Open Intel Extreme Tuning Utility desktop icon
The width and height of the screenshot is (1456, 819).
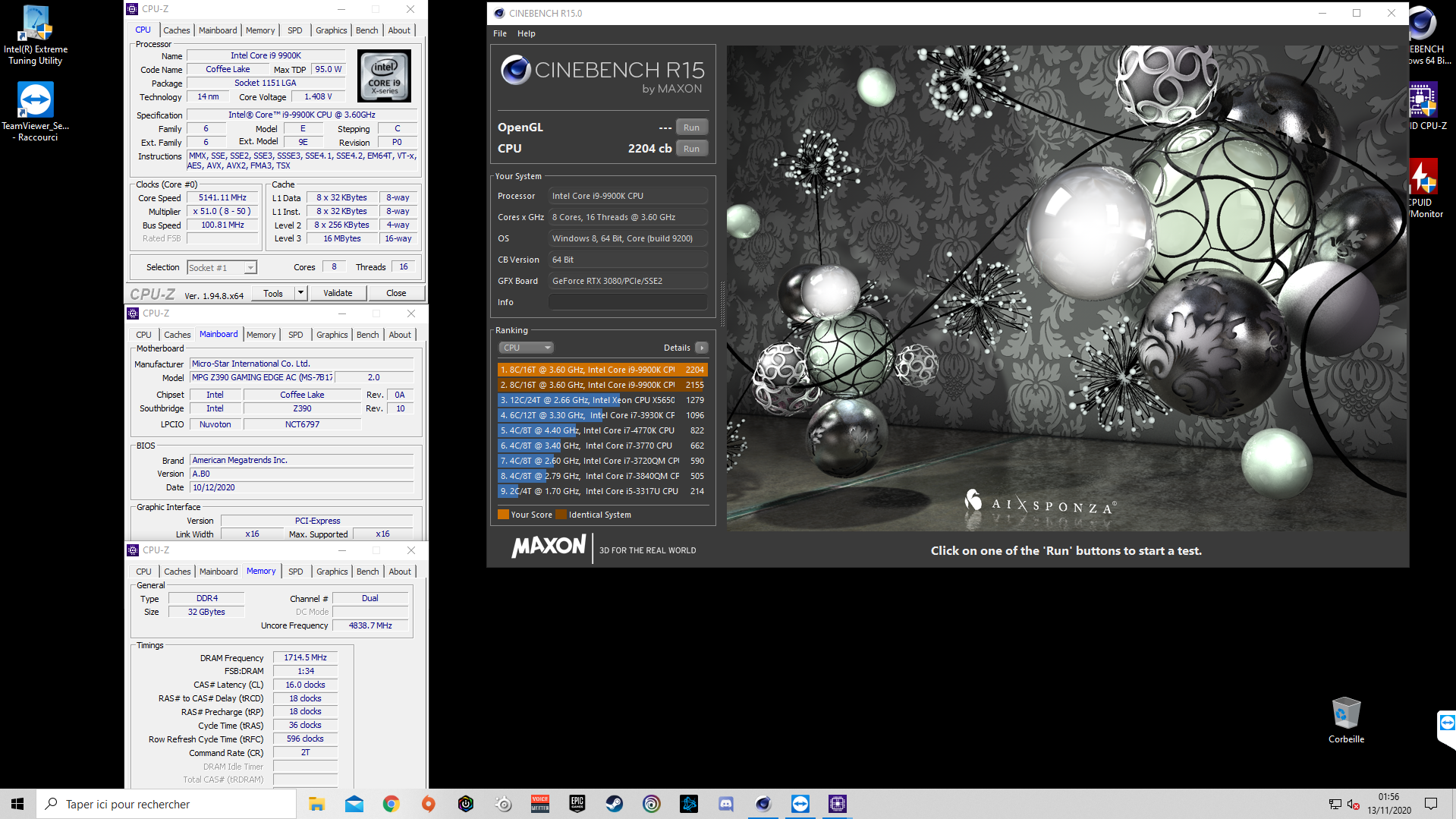(36, 35)
